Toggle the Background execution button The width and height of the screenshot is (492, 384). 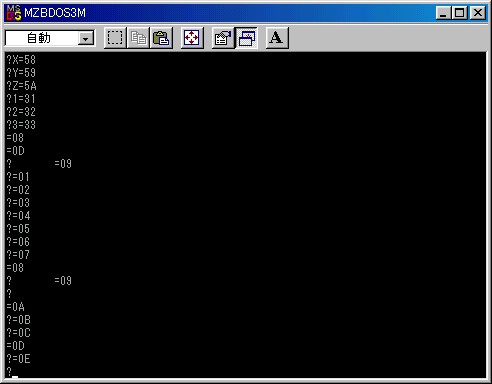pos(246,38)
